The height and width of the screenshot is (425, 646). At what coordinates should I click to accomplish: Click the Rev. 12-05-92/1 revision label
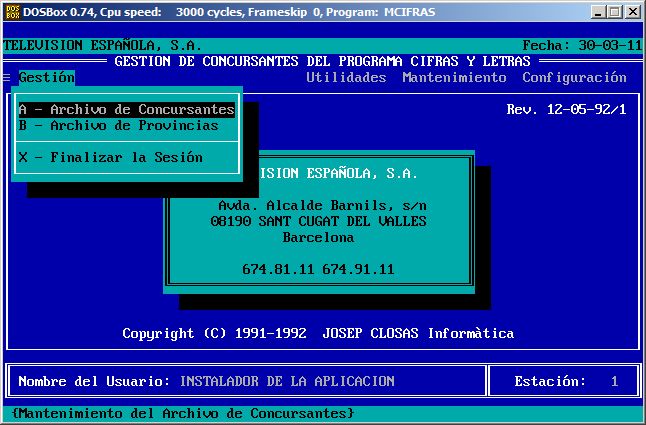[566, 110]
